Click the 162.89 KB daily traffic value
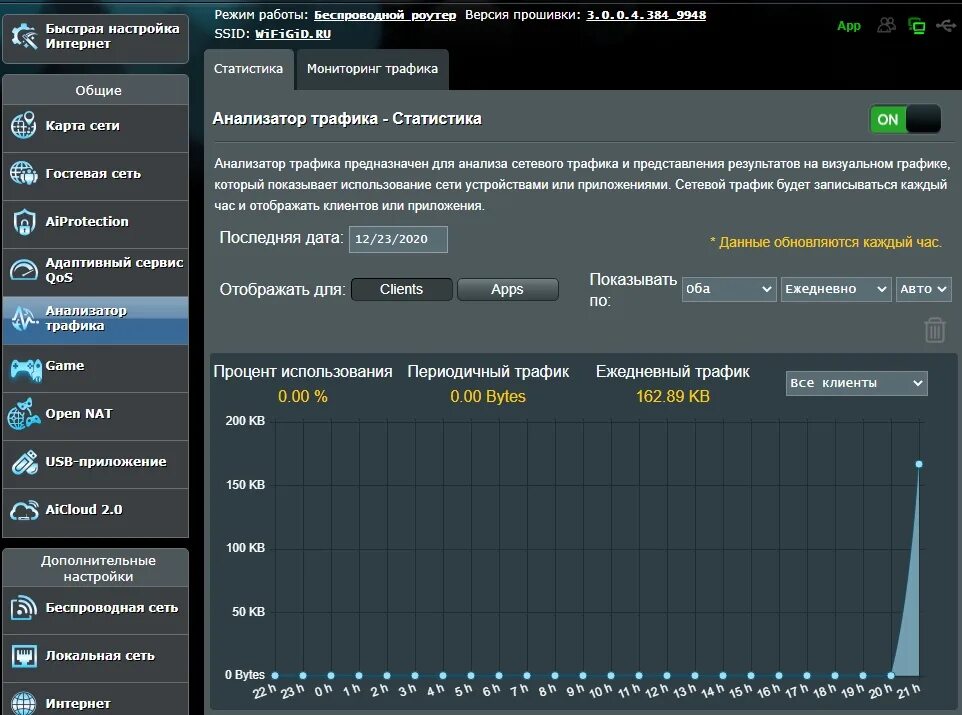 point(672,396)
